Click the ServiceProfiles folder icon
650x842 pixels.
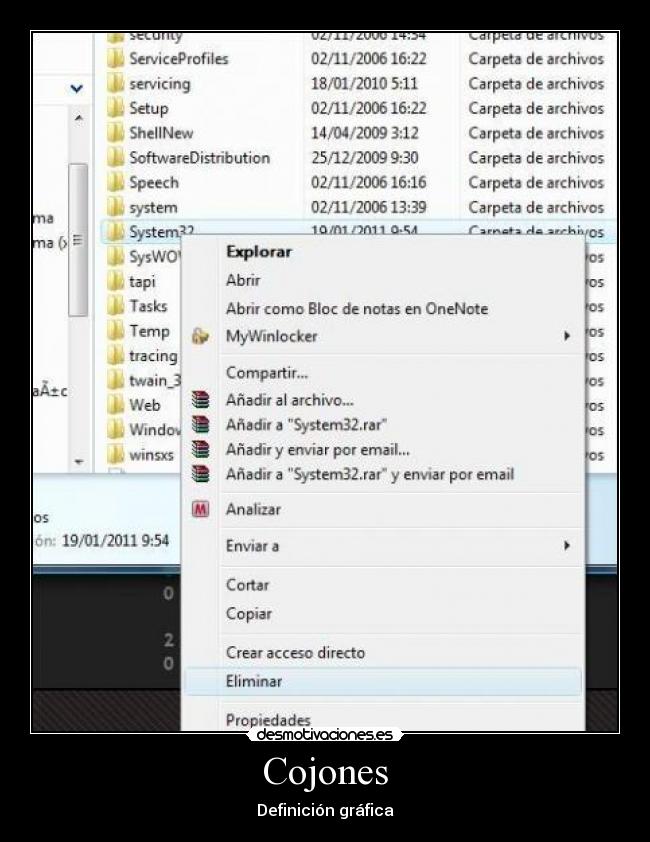115,59
